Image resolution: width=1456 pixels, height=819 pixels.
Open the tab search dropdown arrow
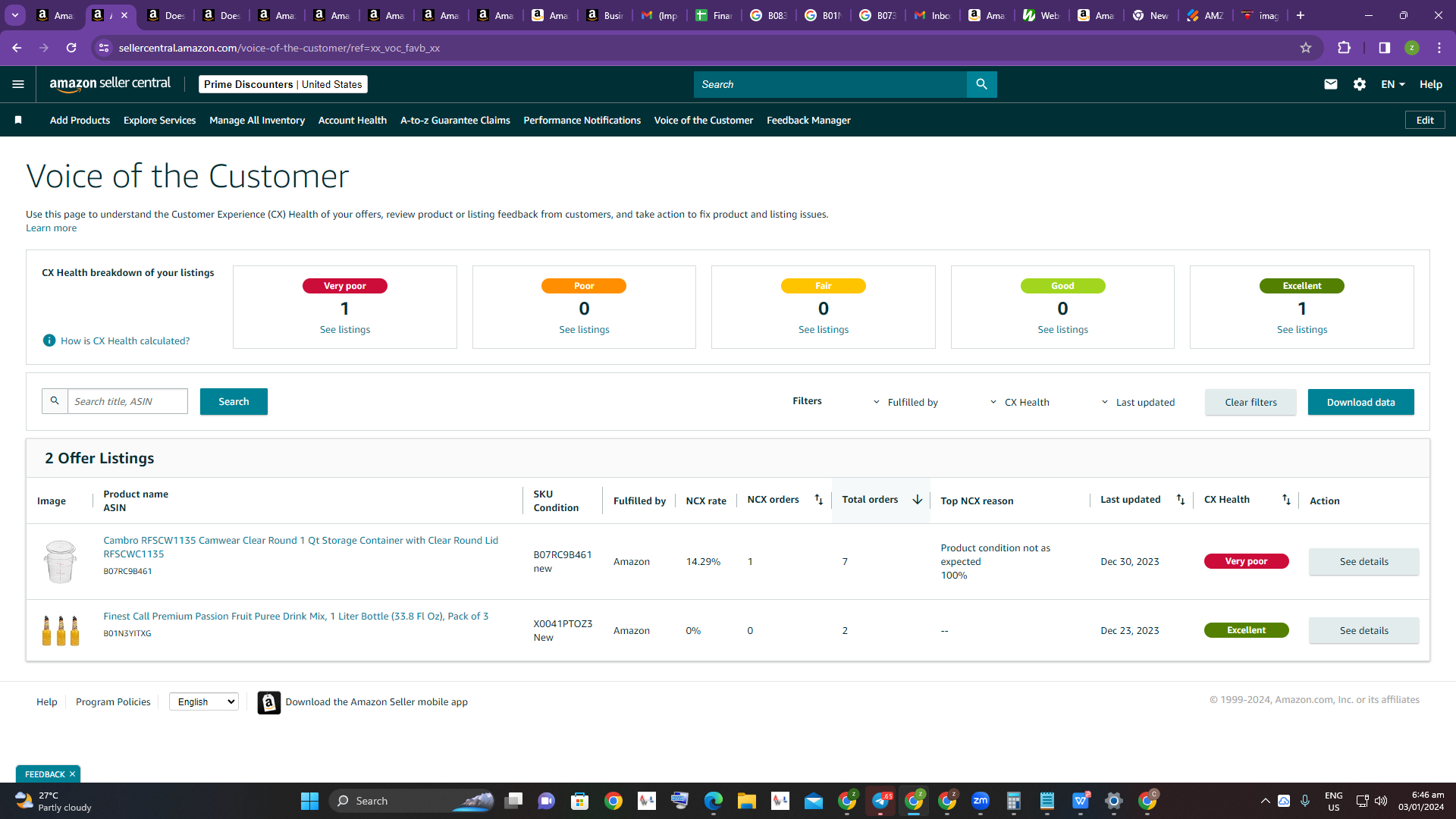point(14,15)
